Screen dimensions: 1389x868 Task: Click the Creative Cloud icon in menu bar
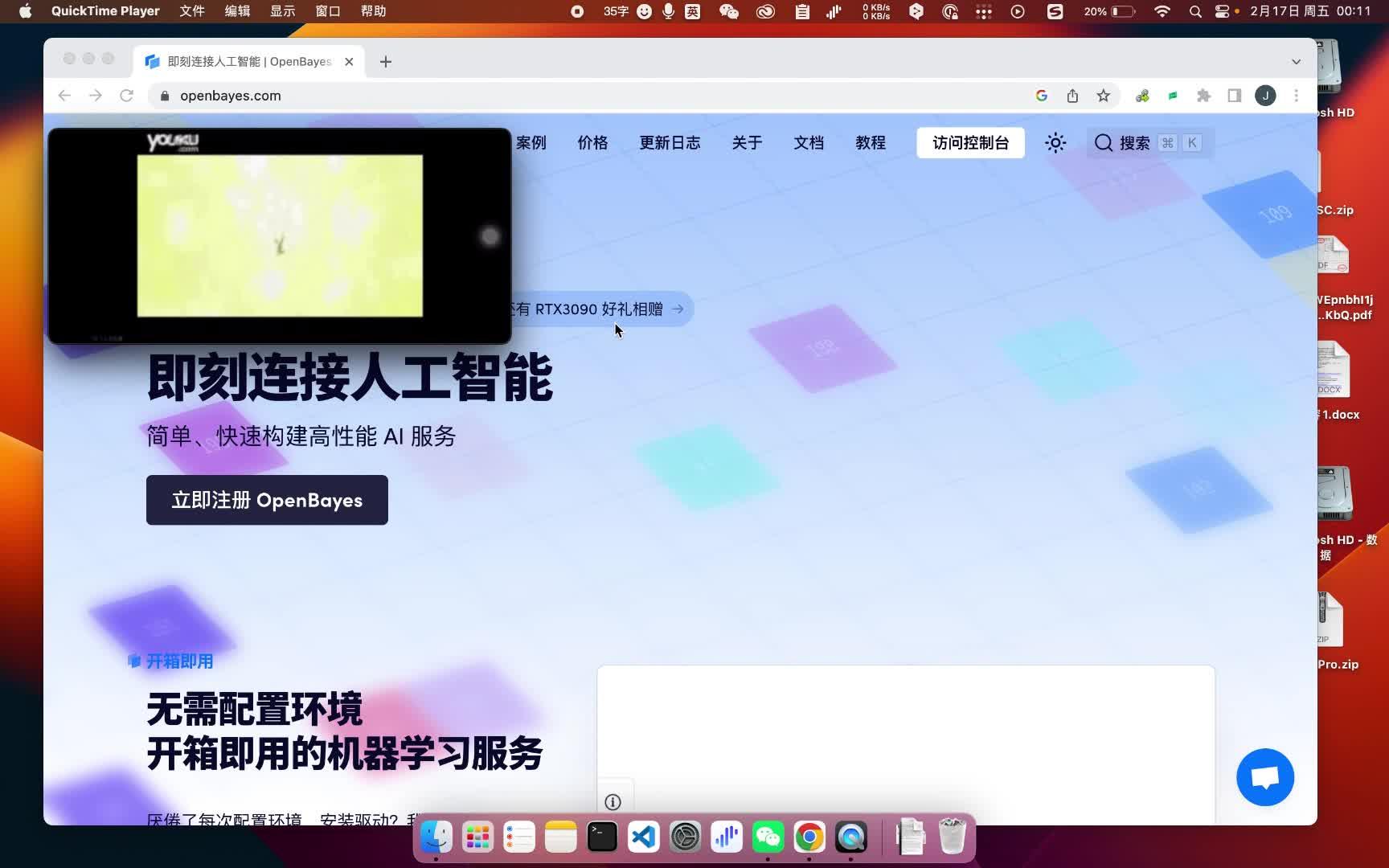pos(765,11)
